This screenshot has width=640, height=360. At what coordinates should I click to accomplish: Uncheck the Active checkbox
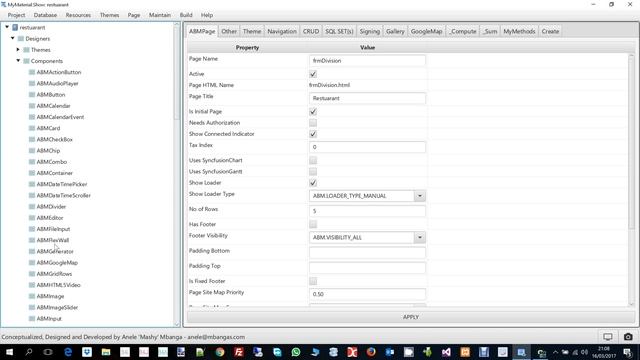313,74
